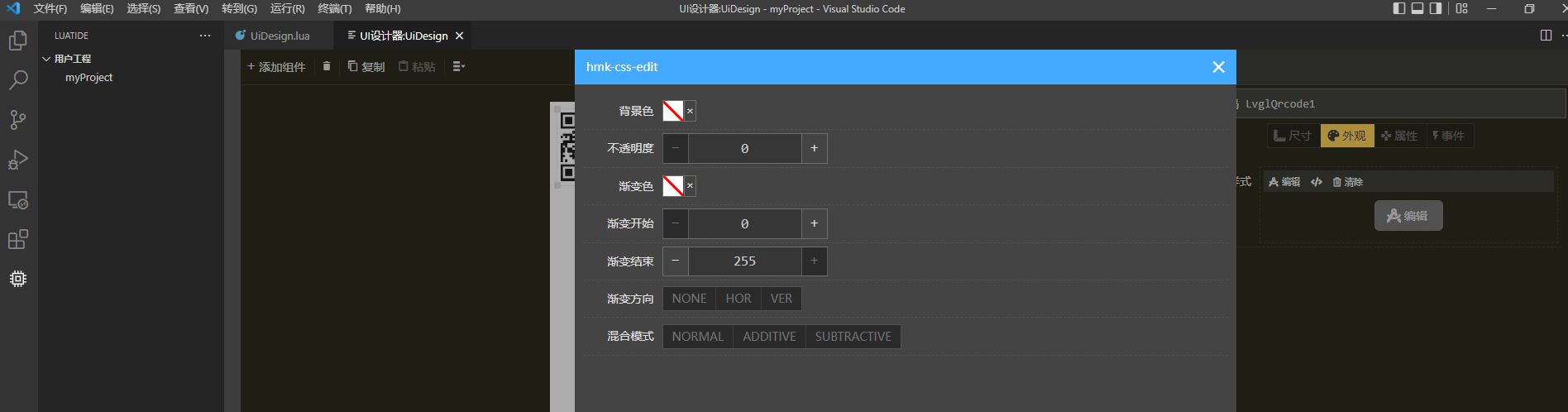Click the split editor icon
Image resolution: width=1568 pixels, height=412 pixels.
tap(1546, 36)
